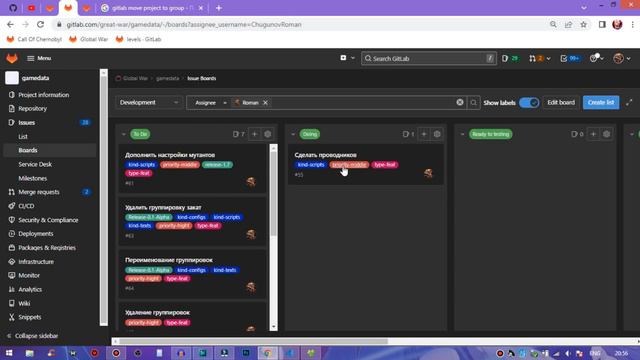Click assignee avatar on Сделать проводников card
This screenshot has width=640, height=360.
pos(428,173)
